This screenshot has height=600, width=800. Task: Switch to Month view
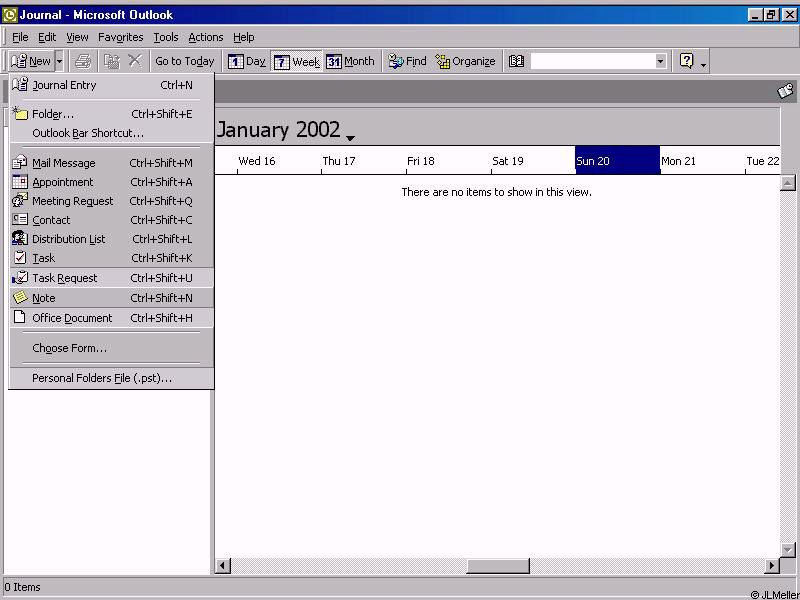coord(351,61)
